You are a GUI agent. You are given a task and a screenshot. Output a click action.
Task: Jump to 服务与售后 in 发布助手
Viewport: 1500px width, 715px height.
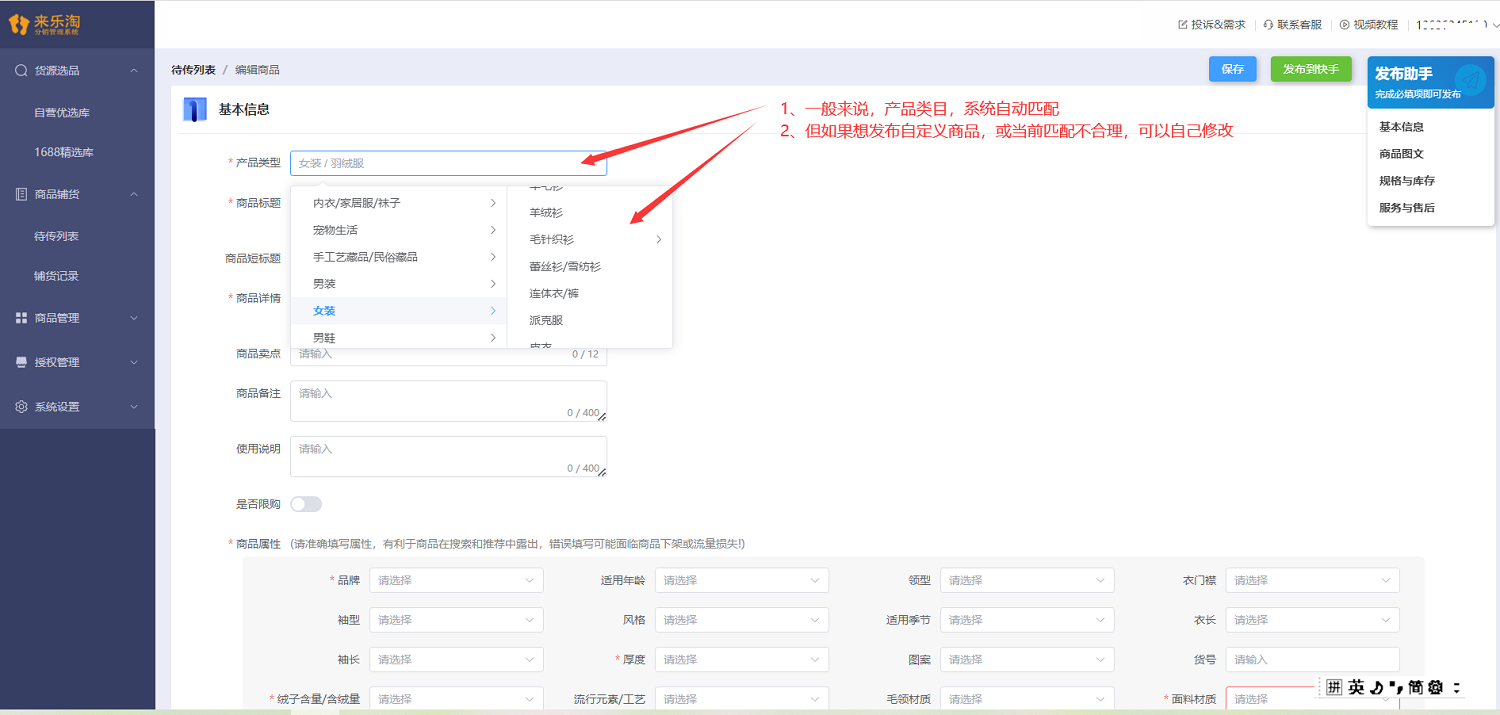tap(1407, 208)
